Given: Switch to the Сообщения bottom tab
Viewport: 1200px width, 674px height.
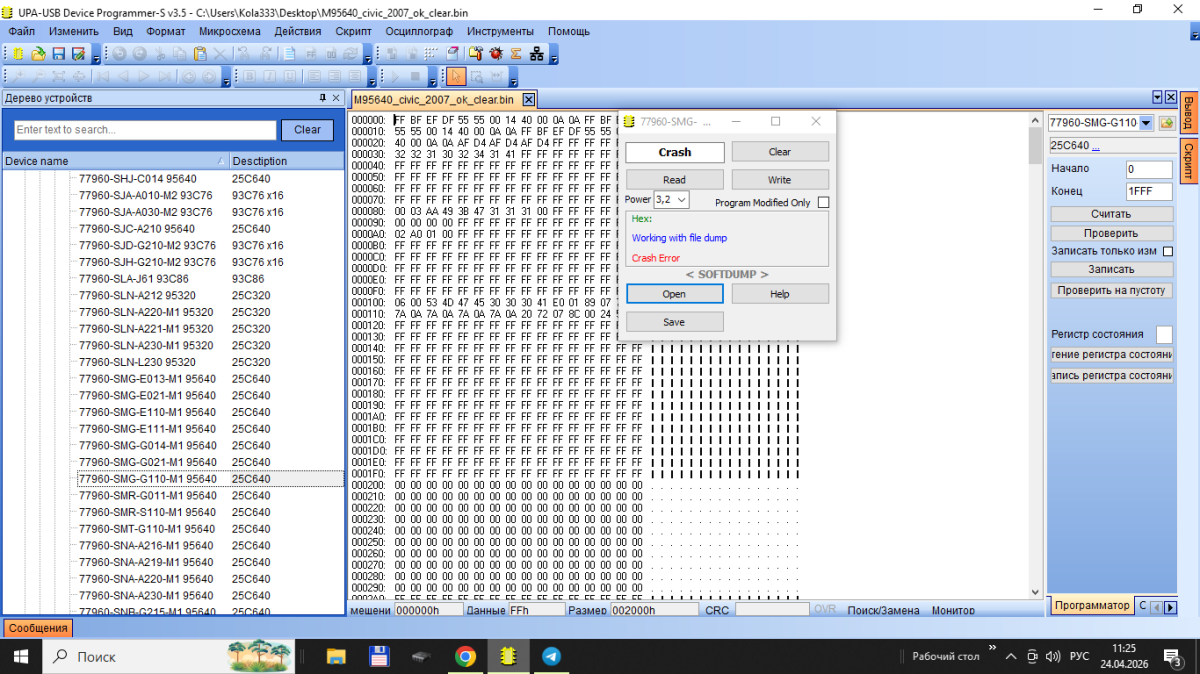Looking at the screenshot, I should [x=38, y=628].
